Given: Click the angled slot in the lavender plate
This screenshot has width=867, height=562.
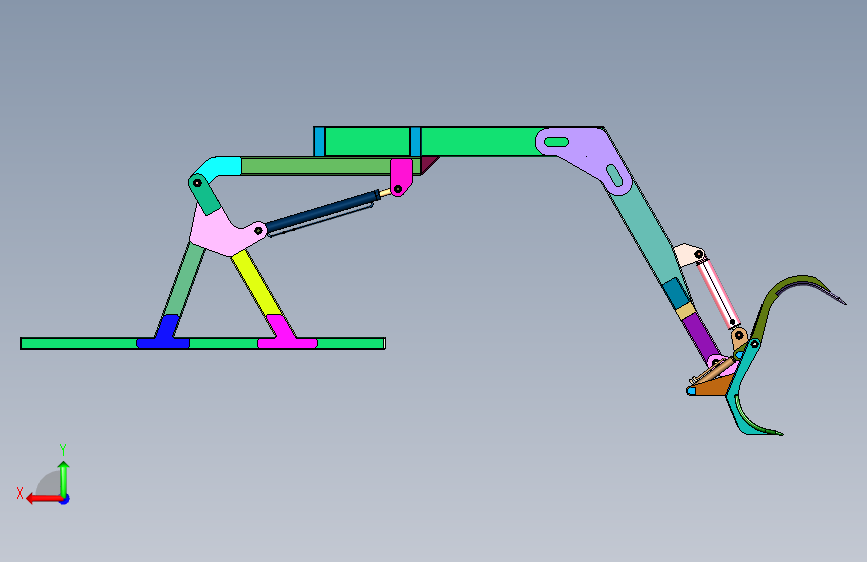Looking at the screenshot, I should tap(615, 176).
